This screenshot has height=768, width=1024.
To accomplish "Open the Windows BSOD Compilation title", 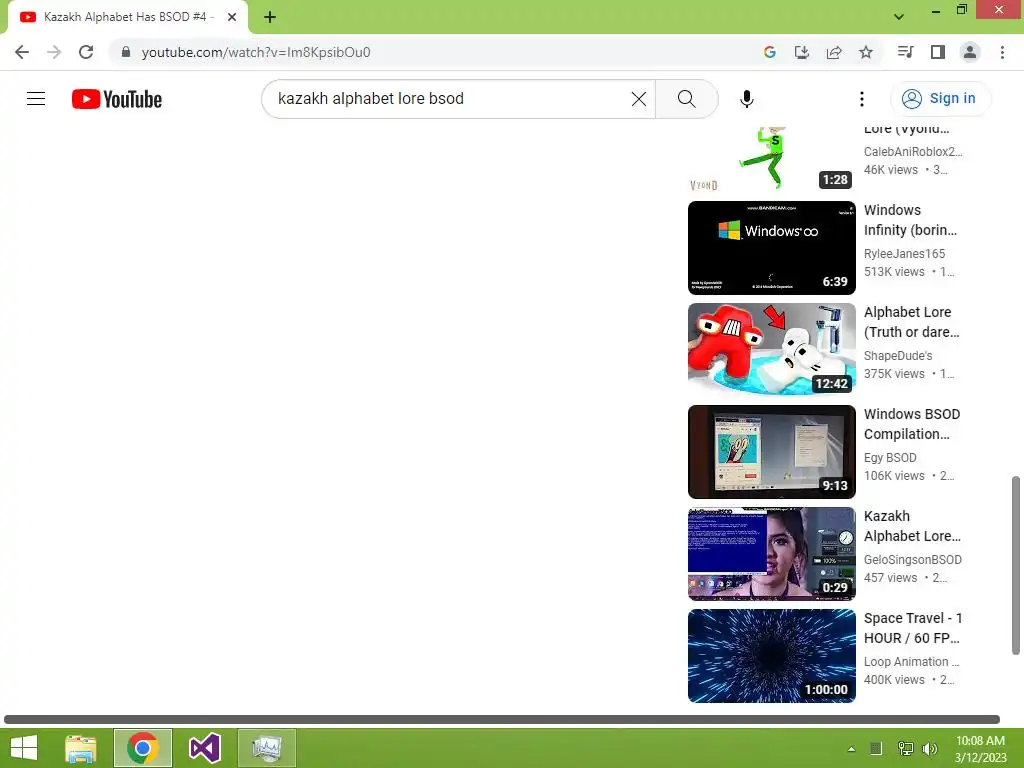I will point(912,424).
